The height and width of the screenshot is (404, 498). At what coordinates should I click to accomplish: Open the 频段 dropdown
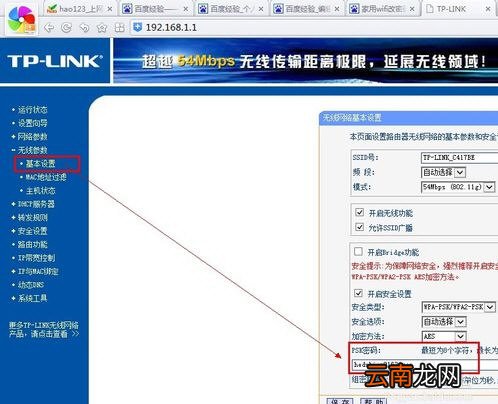pyautogui.click(x=443, y=172)
